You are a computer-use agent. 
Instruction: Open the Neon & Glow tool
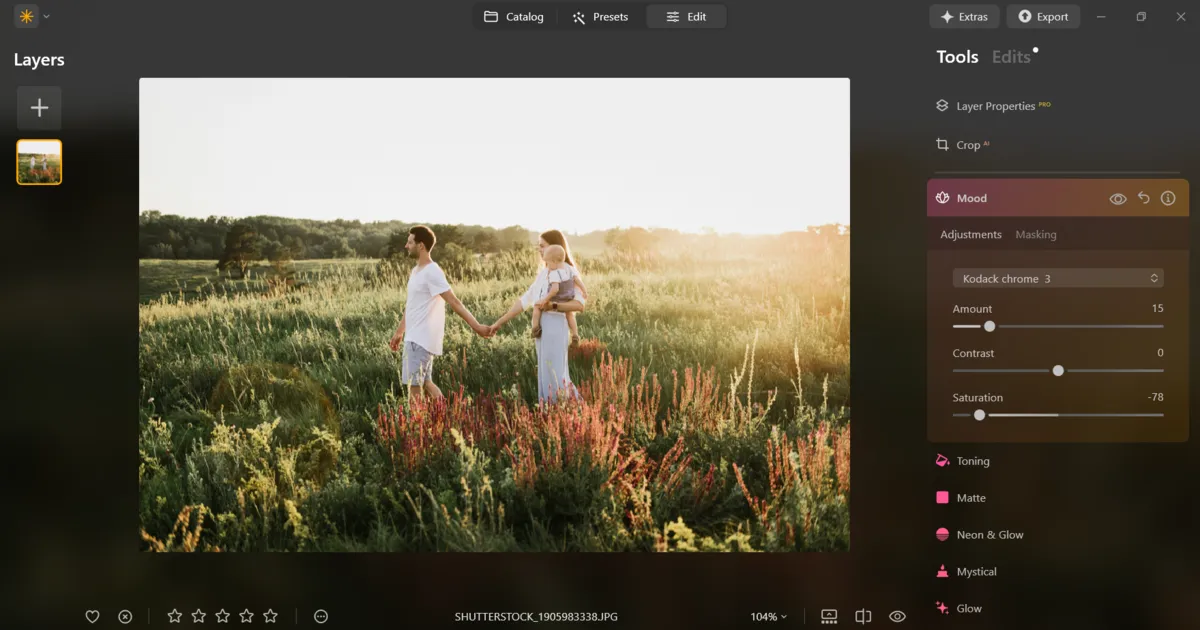click(989, 535)
